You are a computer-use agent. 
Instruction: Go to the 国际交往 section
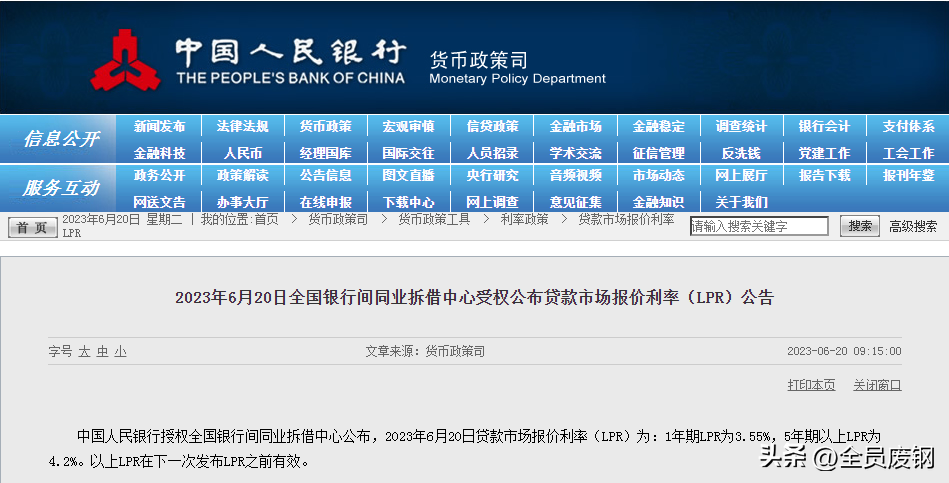(409, 153)
